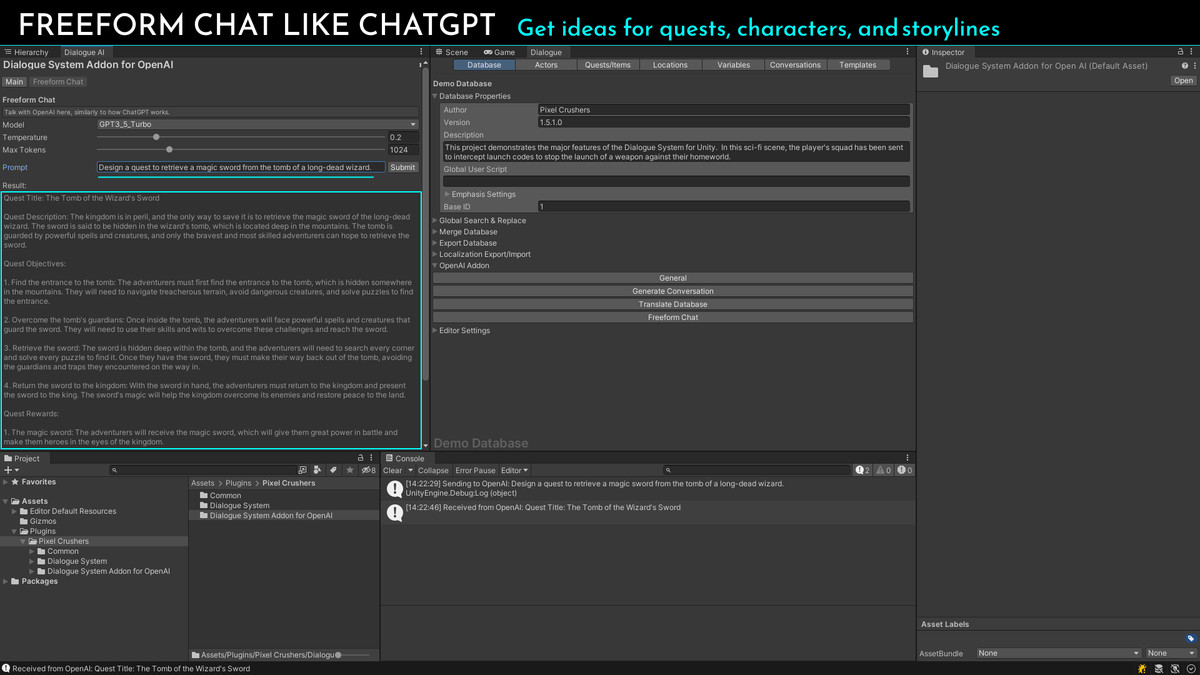Expand the Localization Export/Import foldout
The width and height of the screenshot is (1200, 675).
(435, 254)
